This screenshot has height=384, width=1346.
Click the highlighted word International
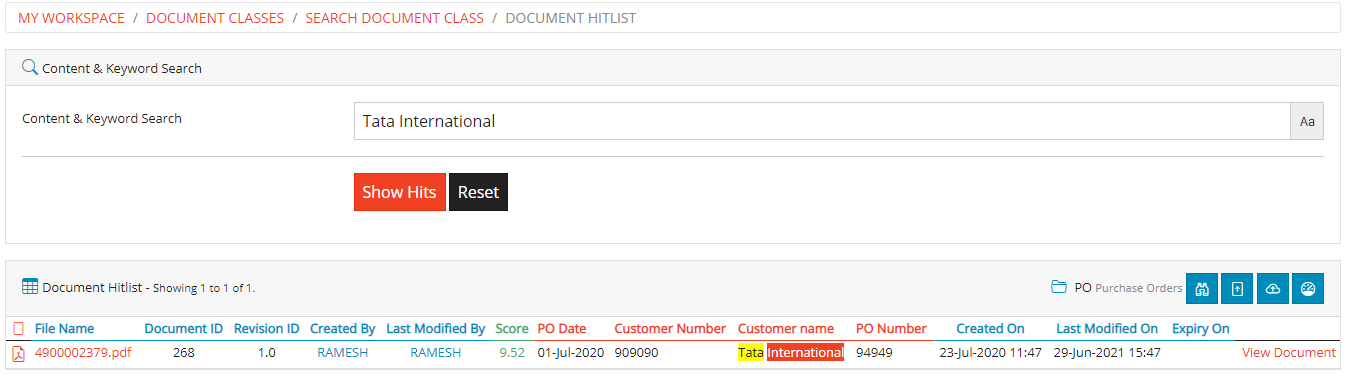805,352
